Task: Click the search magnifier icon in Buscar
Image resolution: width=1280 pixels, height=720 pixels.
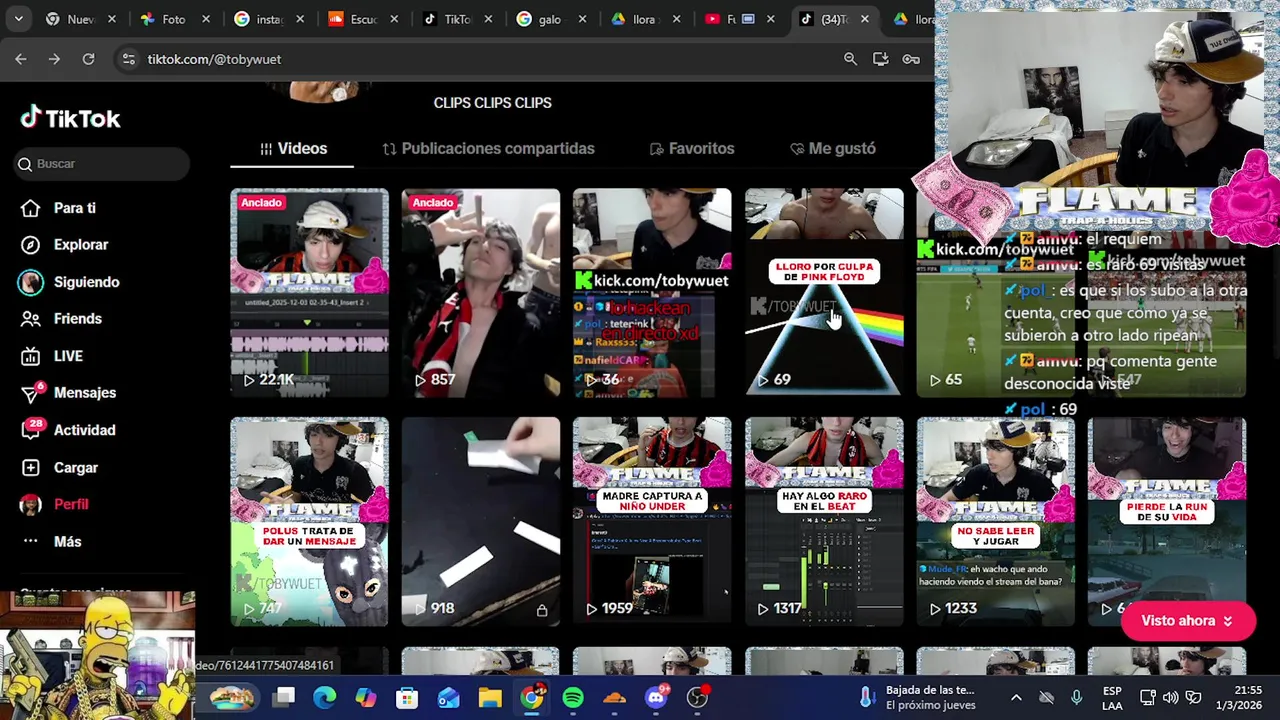Action: pos(25,164)
